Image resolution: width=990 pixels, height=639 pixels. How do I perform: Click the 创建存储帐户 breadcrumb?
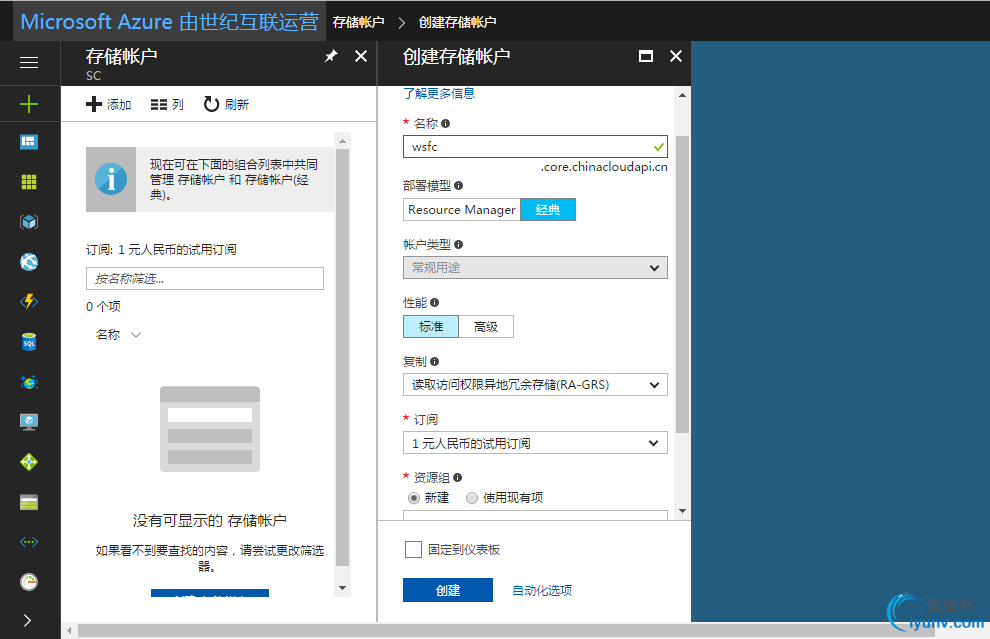[x=458, y=22]
